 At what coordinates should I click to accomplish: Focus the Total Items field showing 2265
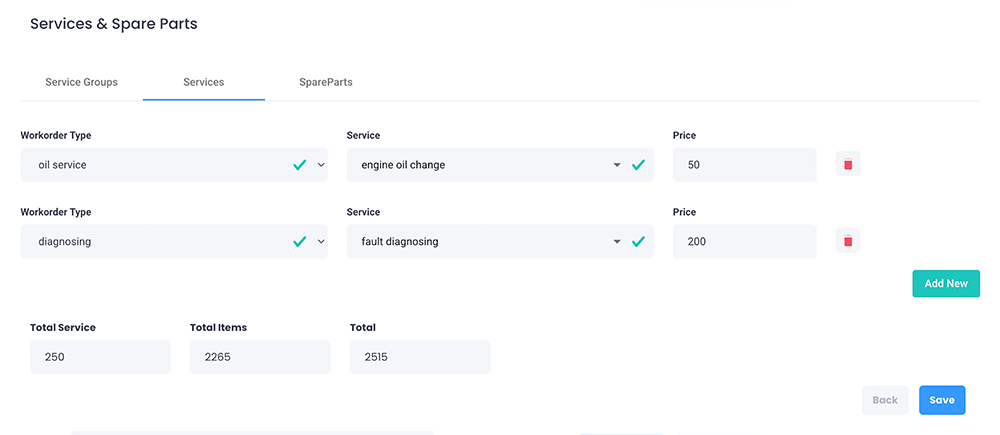(259, 357)
